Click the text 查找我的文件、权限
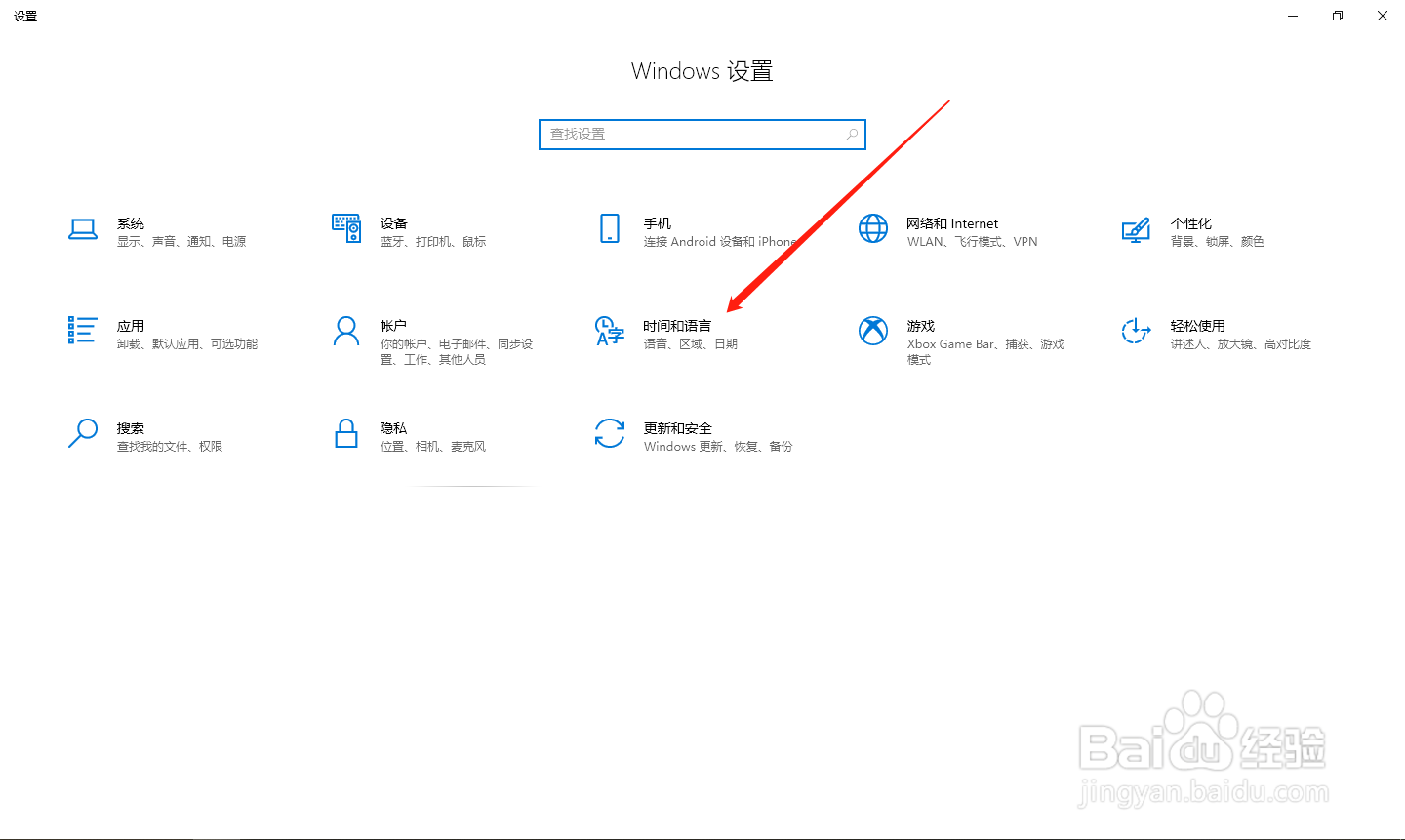 tap(170, 447)
